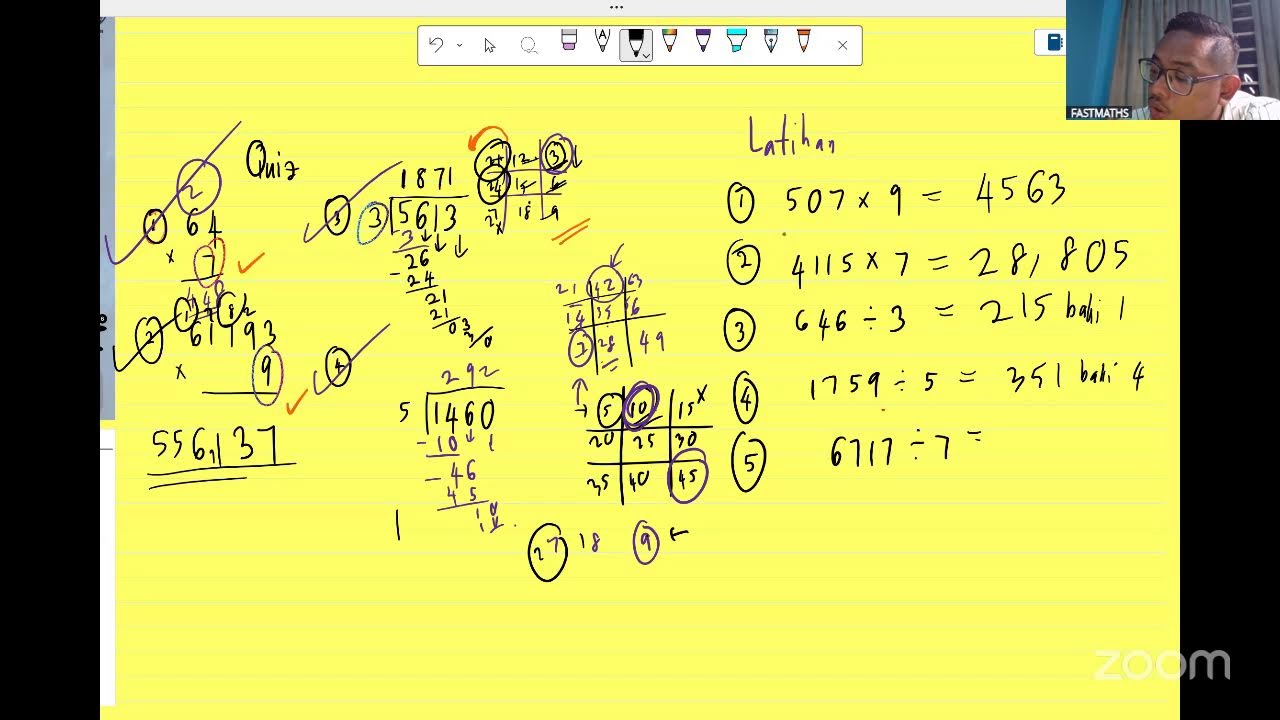
Task: Click the 'Quiz' handwritten heading
Action: (272, 160)
